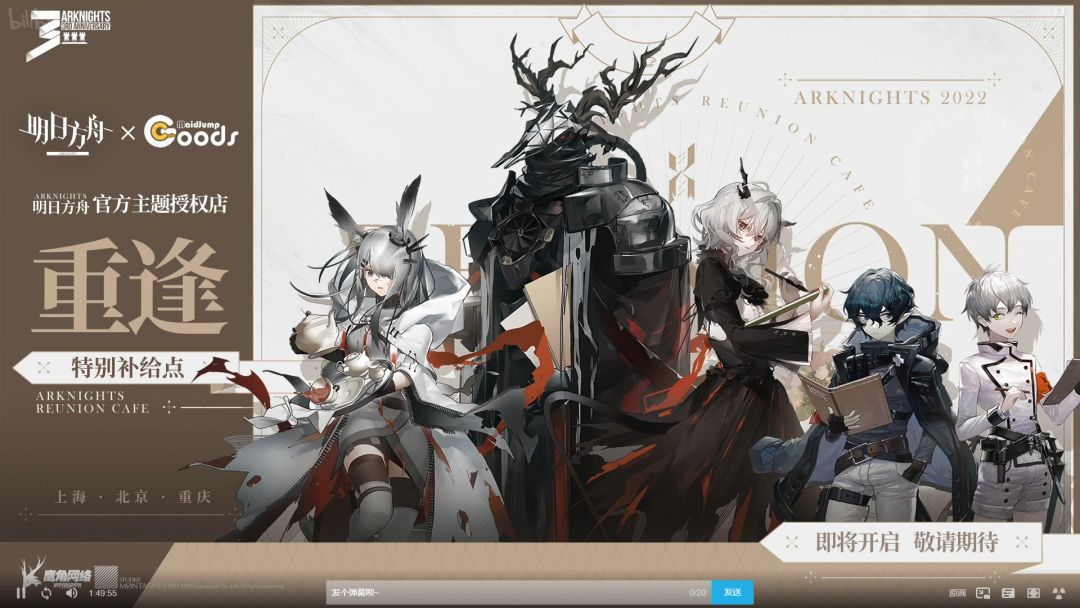Switch to fullscreen mode icon

tap(1033, 593)
